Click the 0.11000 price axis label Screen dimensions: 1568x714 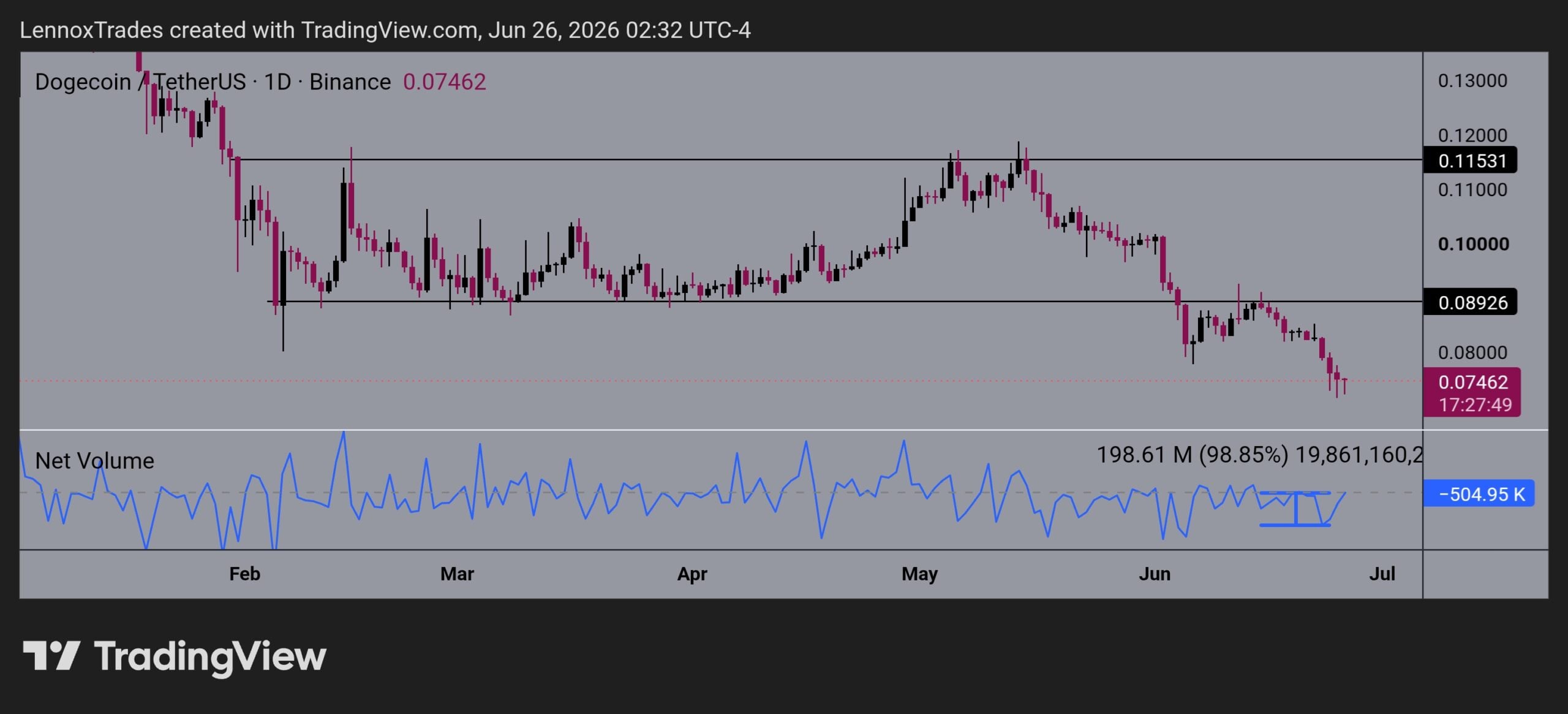[1472, 189]
